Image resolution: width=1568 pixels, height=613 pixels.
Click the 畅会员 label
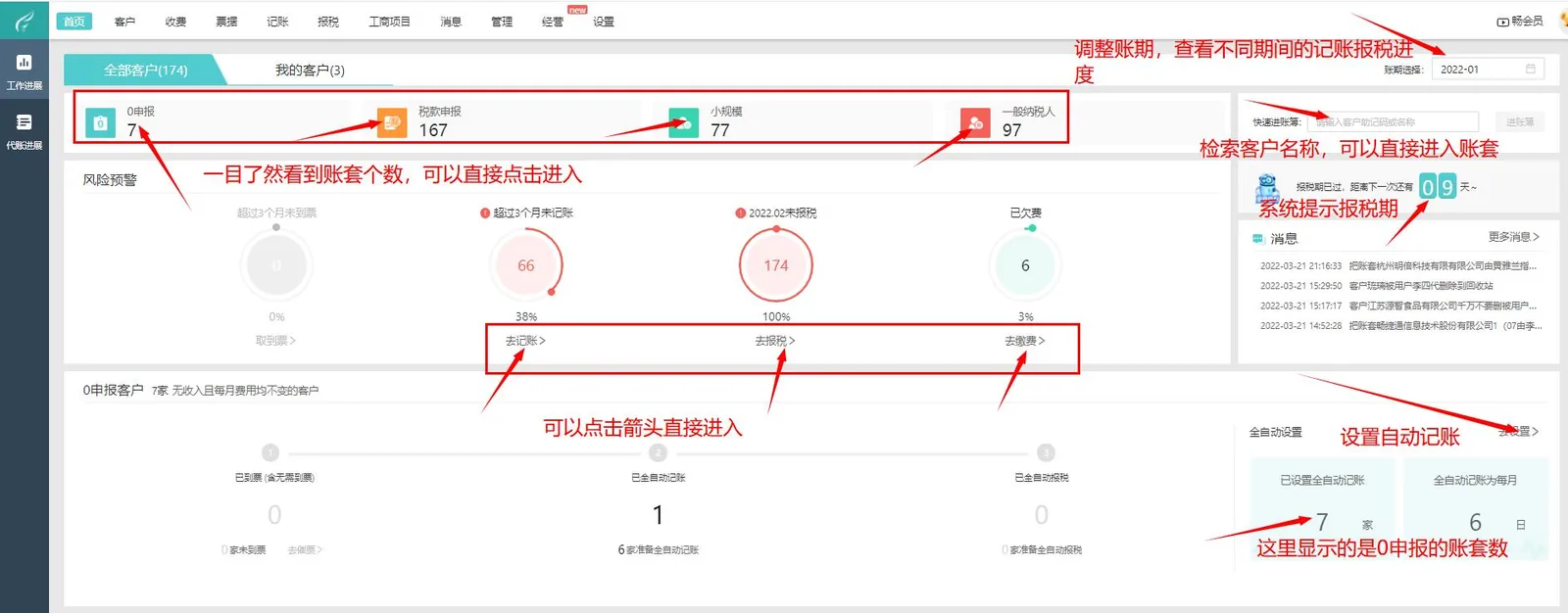point(1527,22)
